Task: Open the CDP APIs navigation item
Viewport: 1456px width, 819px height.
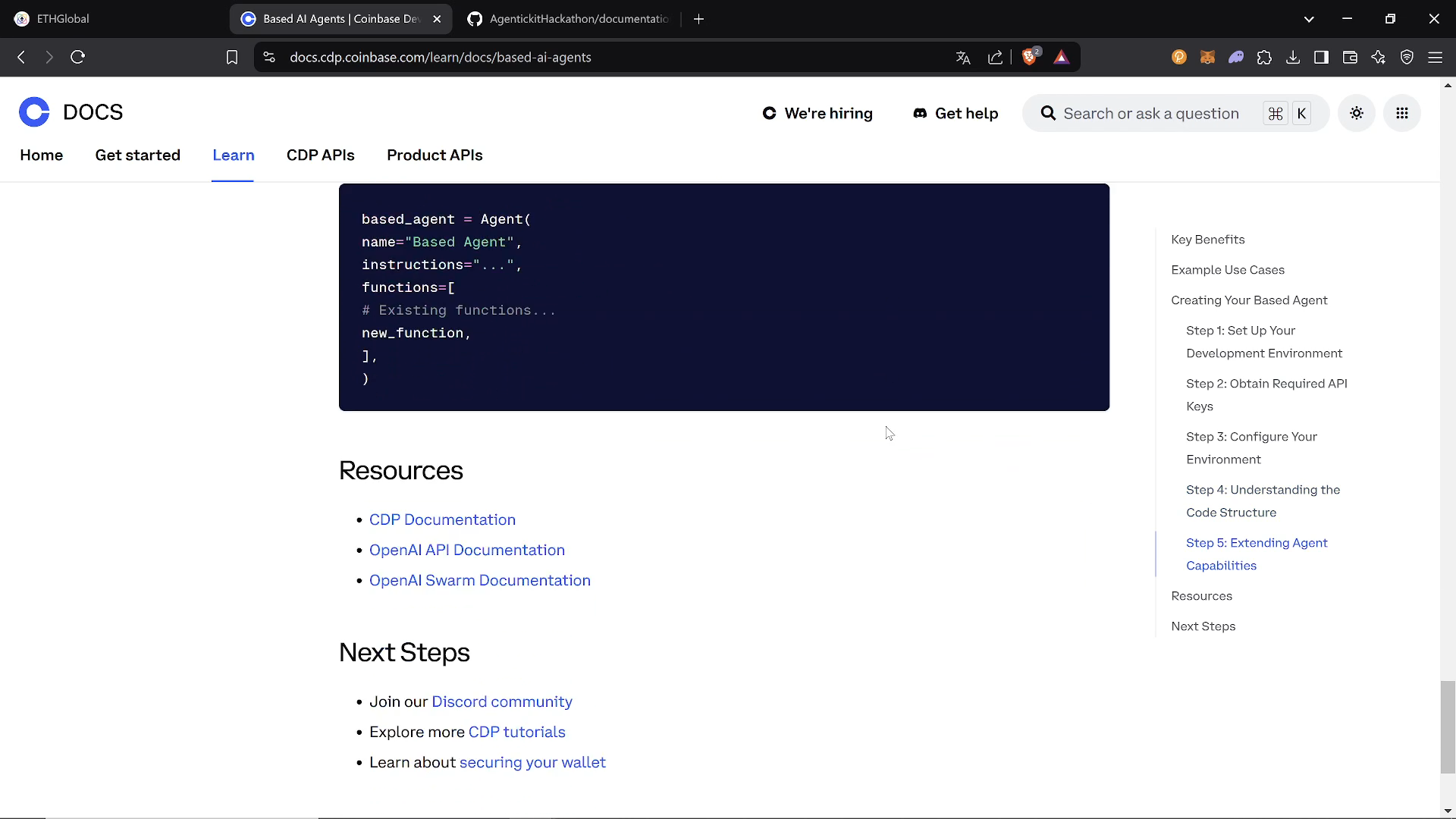Action: (321, 155)
